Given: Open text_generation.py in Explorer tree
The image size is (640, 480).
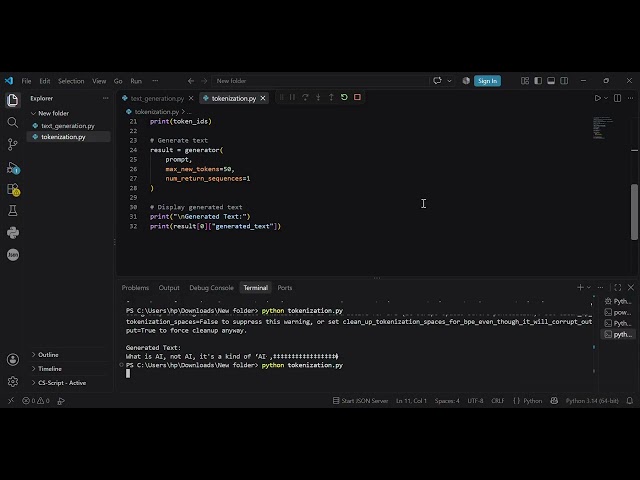Looking at the screenshot, I should tap(68, 126).
